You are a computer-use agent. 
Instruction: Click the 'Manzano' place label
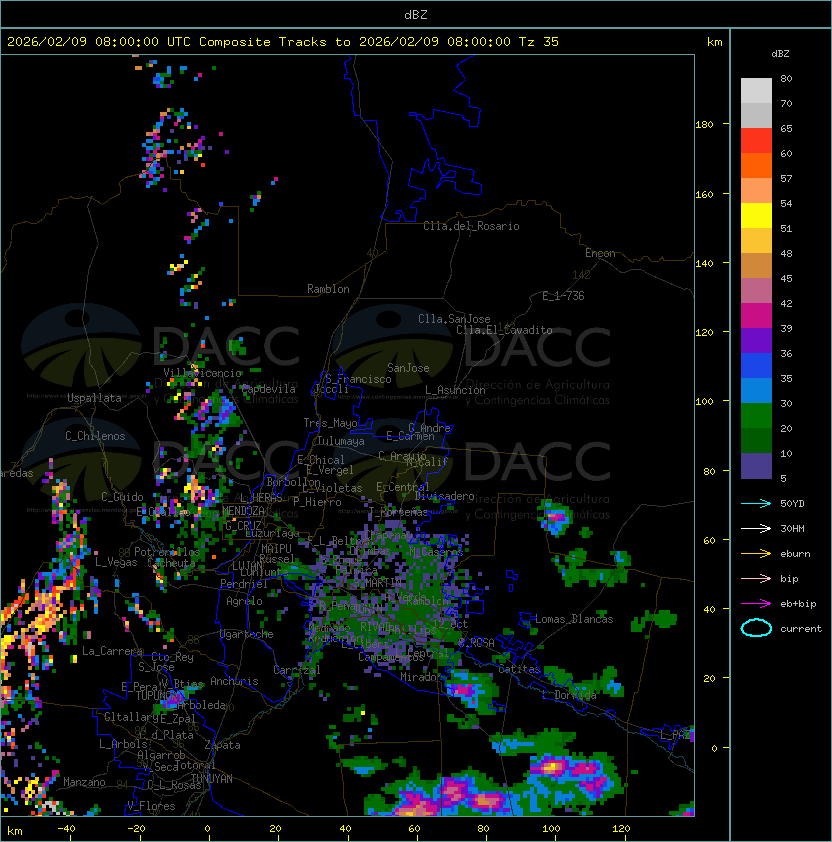pos(84,782)
